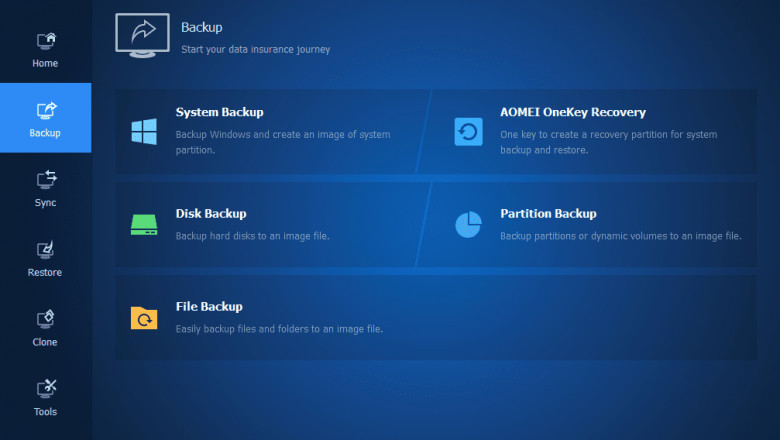Click the OneKey Recovery circular arrow icon

(468, 132)
